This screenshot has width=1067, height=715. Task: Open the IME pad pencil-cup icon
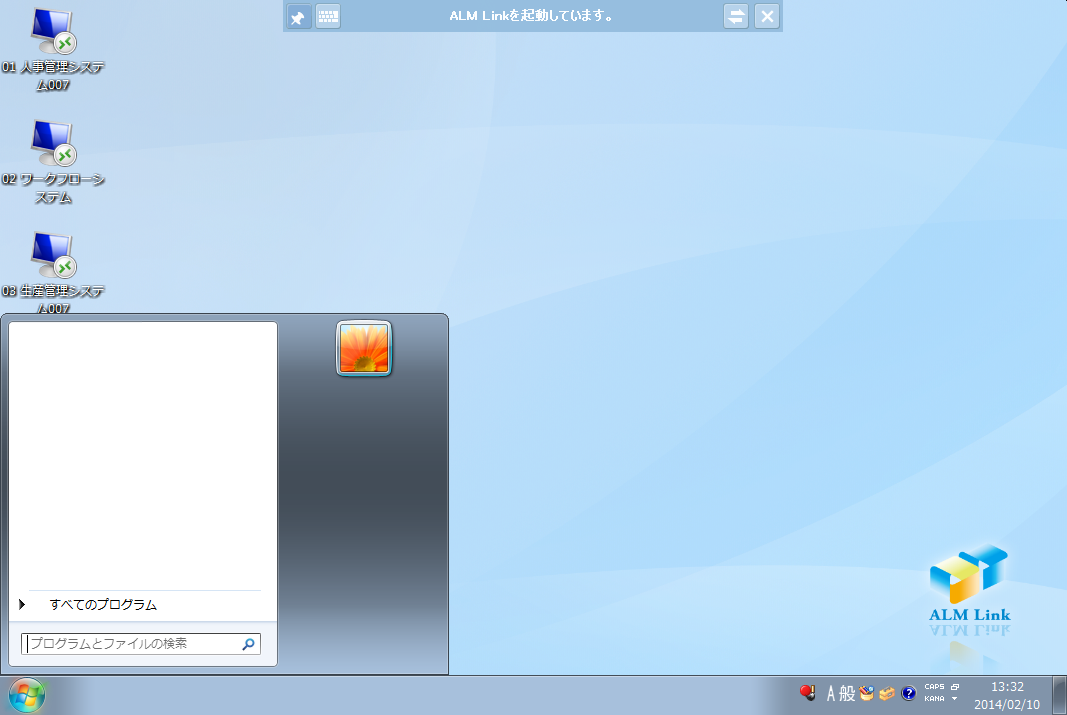tap(866, 694)
